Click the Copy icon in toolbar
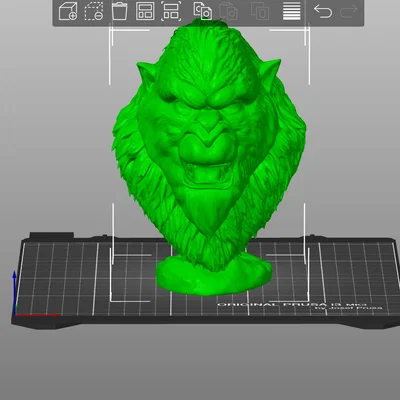Screen dimensions: 400x400 point(203,11)
